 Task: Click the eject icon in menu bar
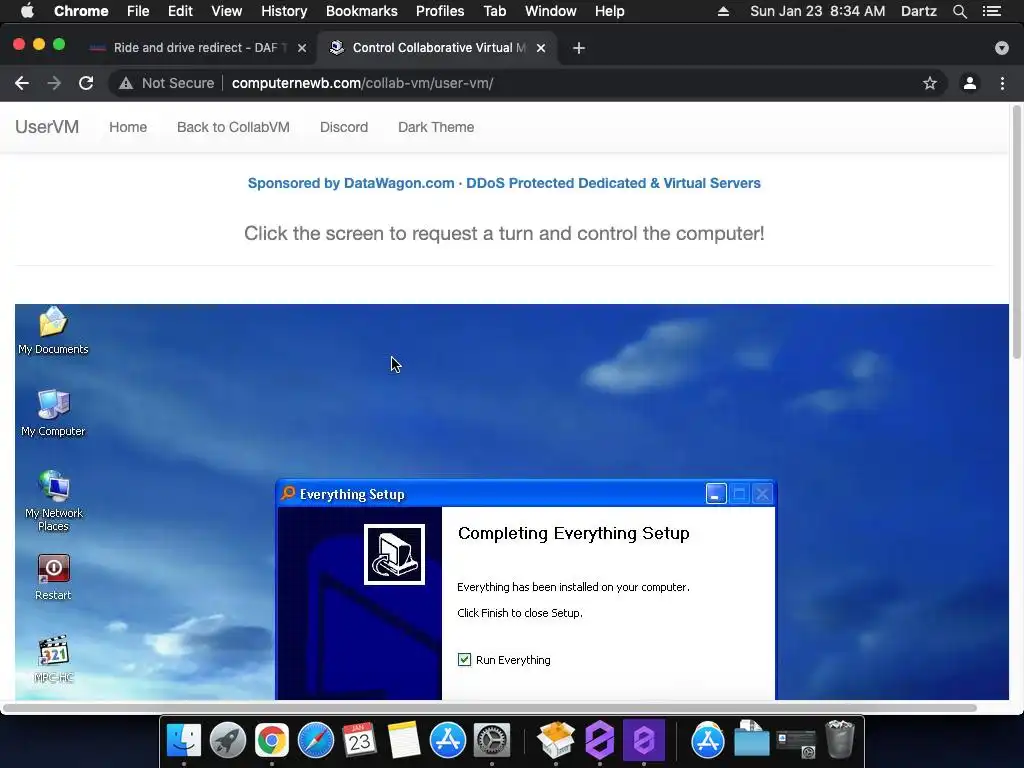pyautogui.click(x=723, y=11)
